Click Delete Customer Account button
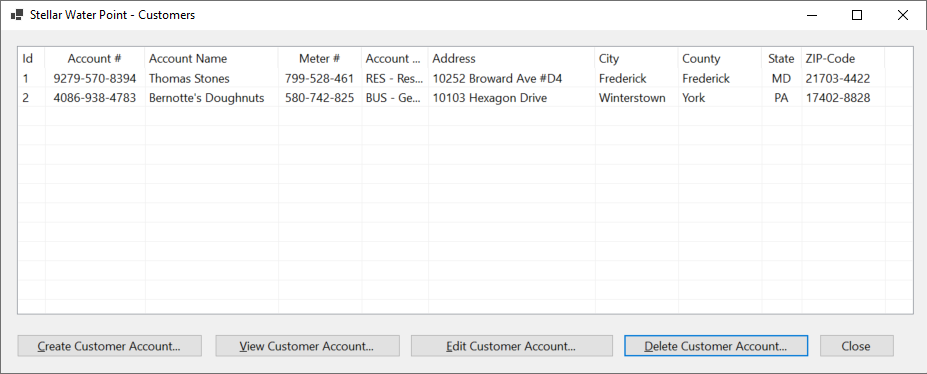The height and width of the screenshot is (374, 927). (x=716, y=346)
